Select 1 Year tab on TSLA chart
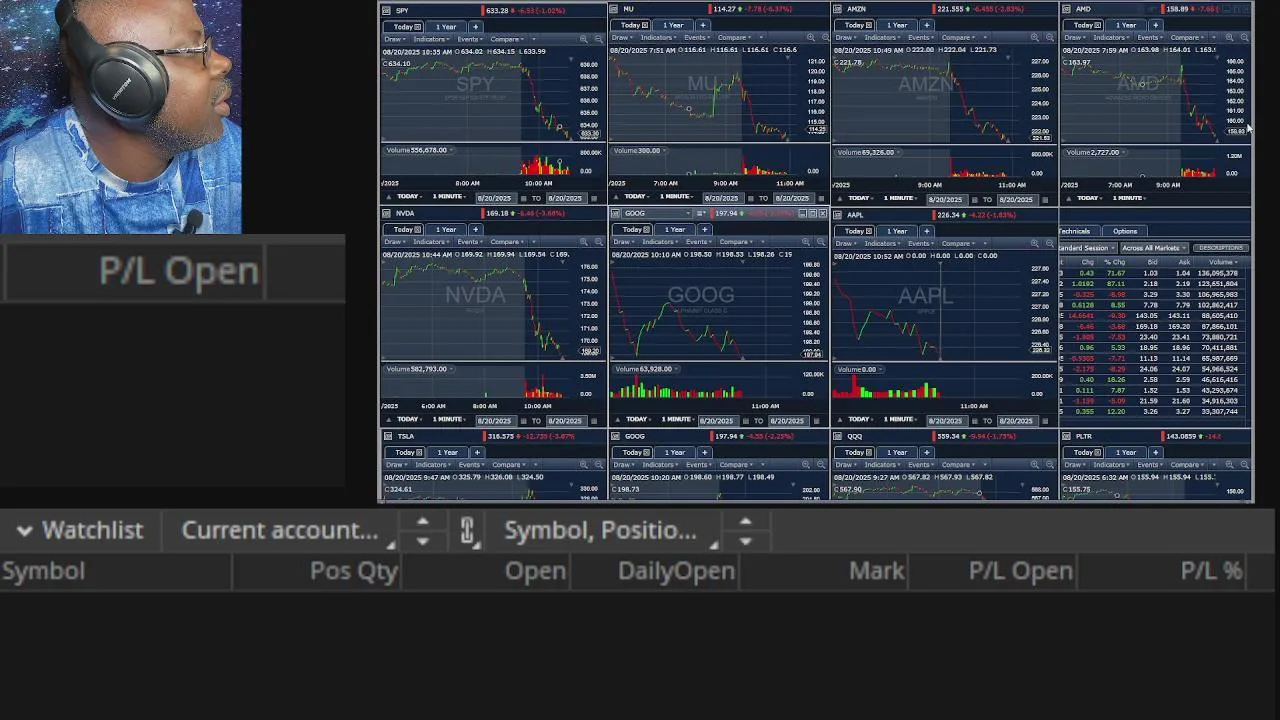This screenshot has width=1280, height=720. 447,452
